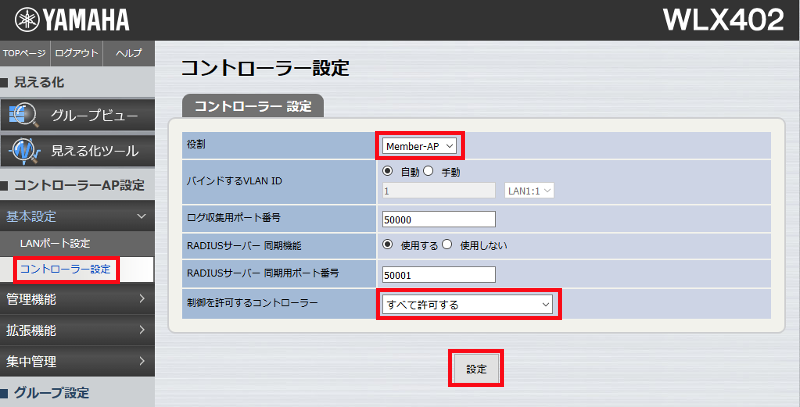The width and height of the screenshot is (800, 407).
Task: Select 自動 for バインドするVLAN ID
Action: (x=388, y=171)
